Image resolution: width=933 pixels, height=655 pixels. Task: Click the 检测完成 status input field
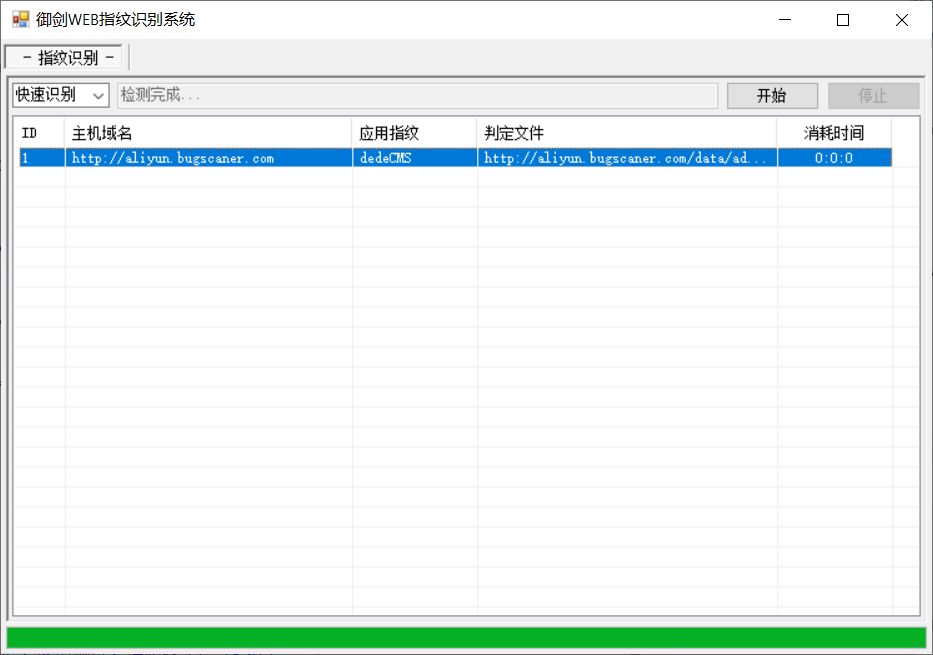click(417, 95)
